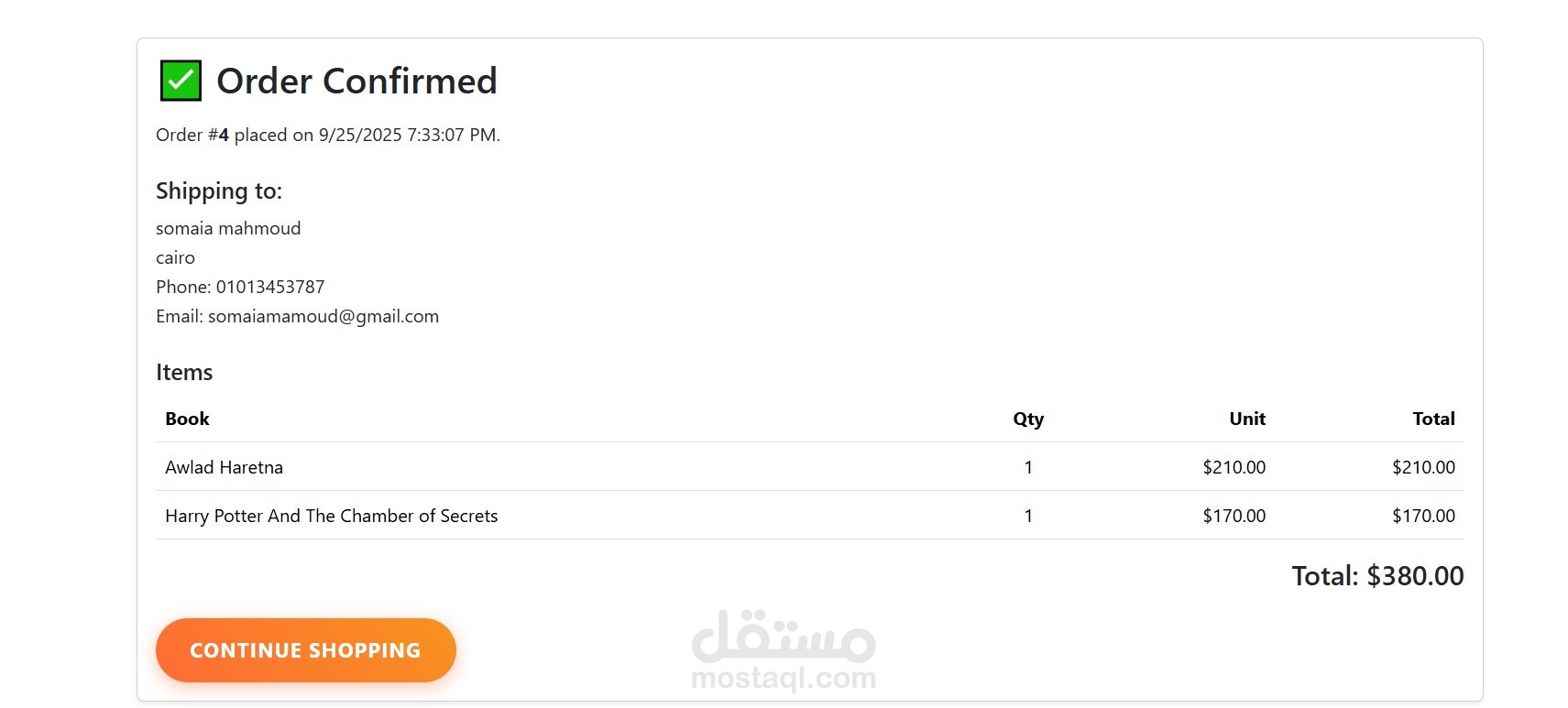Click the phone number 01013453787
The image size is (1568, 708).
(x=270, y=287)
